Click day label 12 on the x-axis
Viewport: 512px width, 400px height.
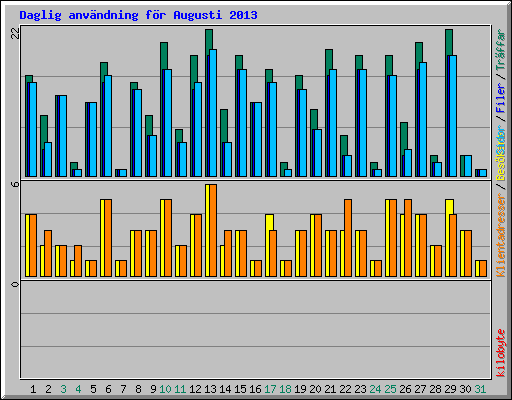[195, 389]
